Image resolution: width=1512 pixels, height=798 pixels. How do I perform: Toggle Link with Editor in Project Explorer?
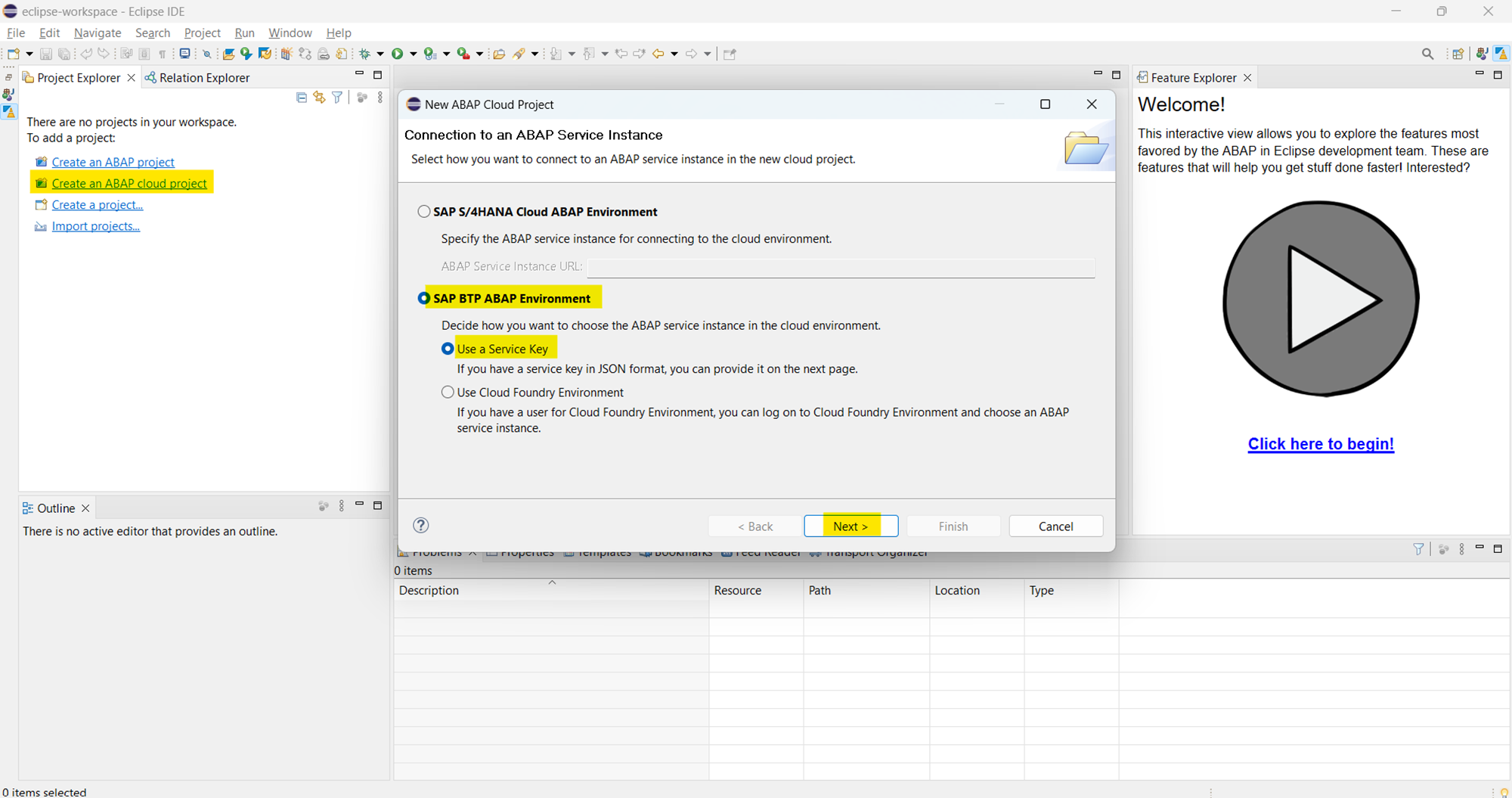tap(319, 98)
